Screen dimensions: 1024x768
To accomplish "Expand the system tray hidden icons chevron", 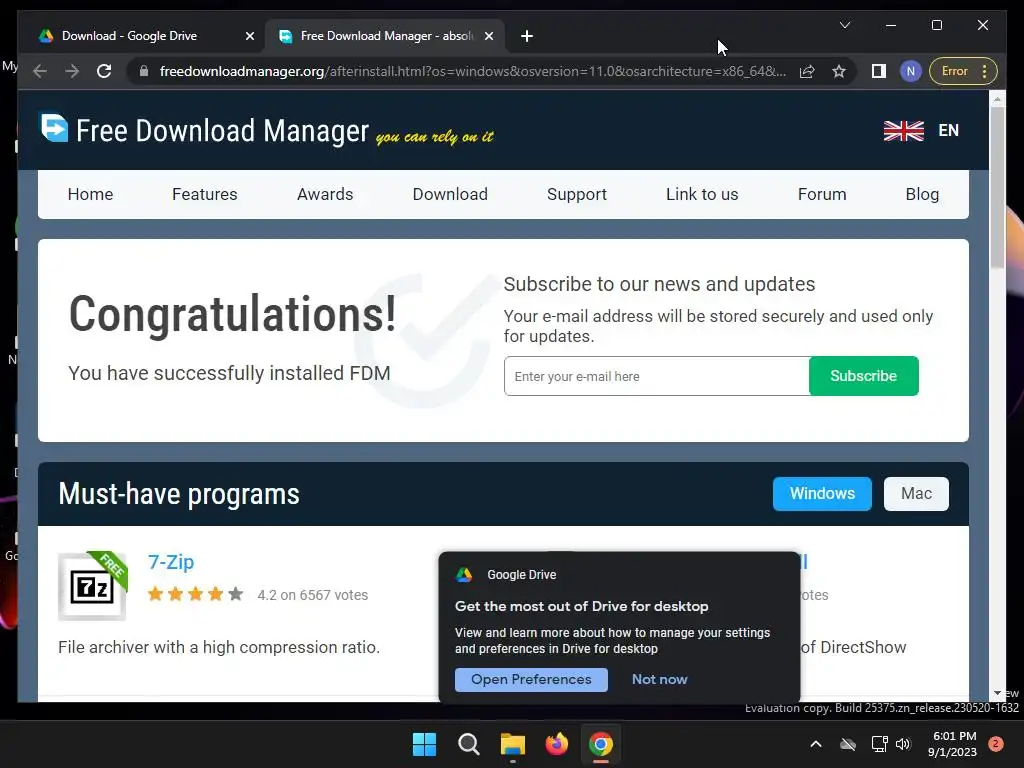I will click(x=816, y=744).
